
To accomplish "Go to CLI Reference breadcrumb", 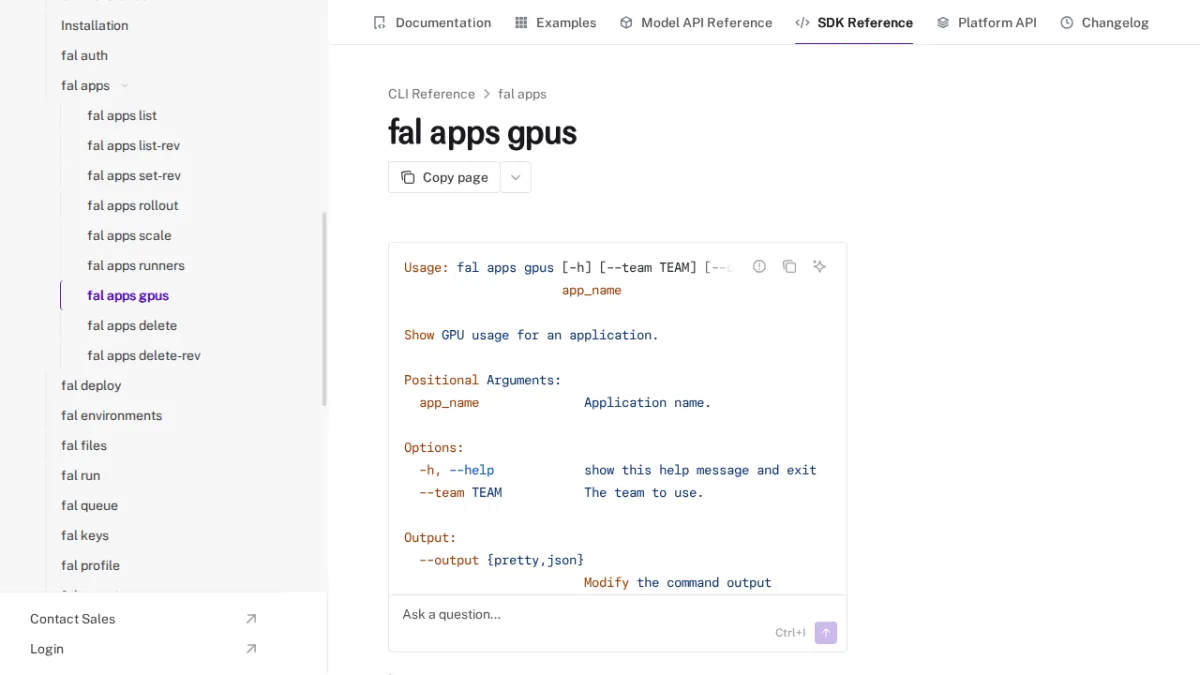I will tap(431, 94).
